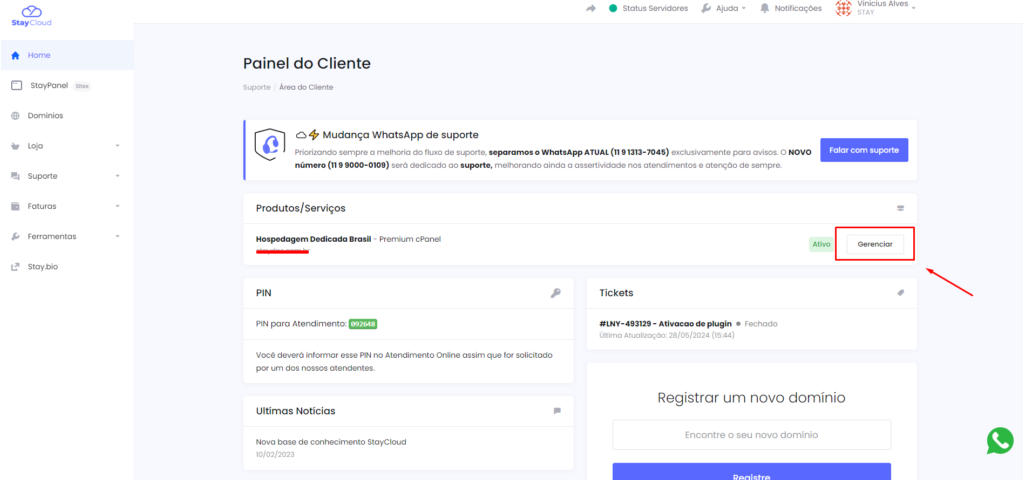
Task: Click the Ajuda wrench icon in top bar
Action: (x=706, y=8)
